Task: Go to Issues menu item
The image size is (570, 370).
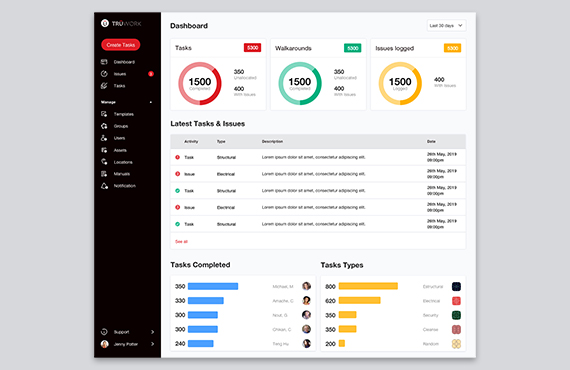Action: [x=120, y=74]
